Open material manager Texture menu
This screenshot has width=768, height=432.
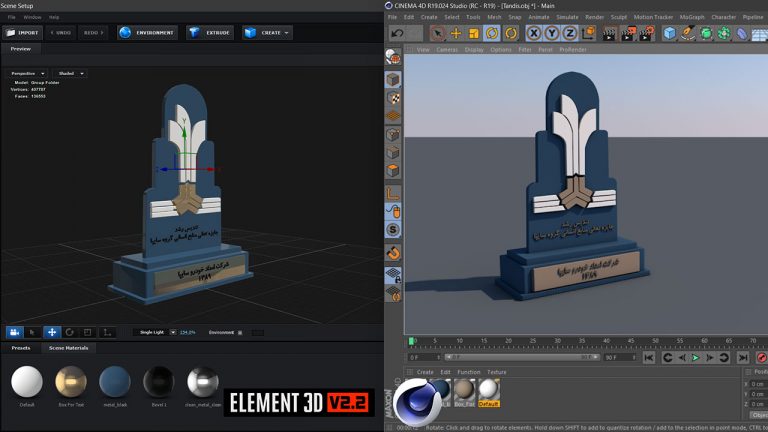tap(496, 372)
